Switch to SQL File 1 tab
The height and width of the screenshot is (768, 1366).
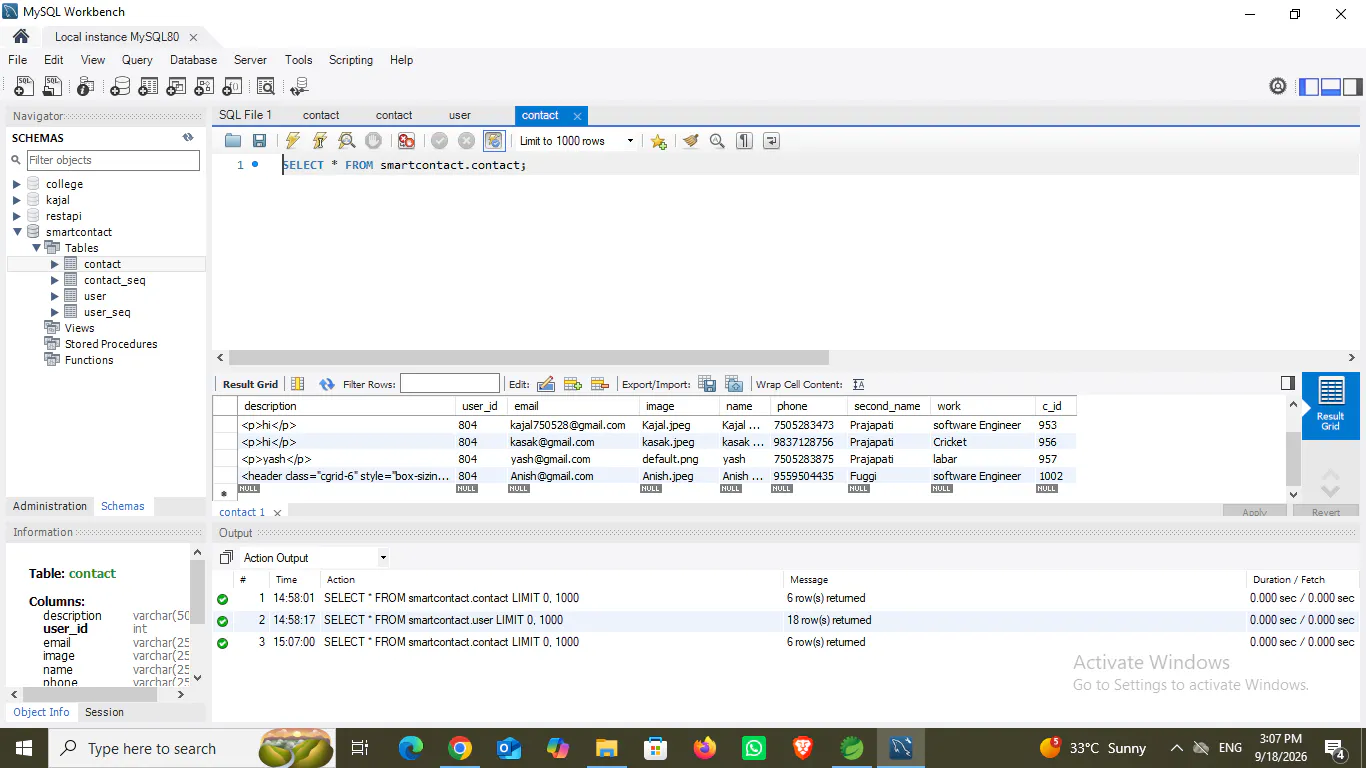click(246, 115)
